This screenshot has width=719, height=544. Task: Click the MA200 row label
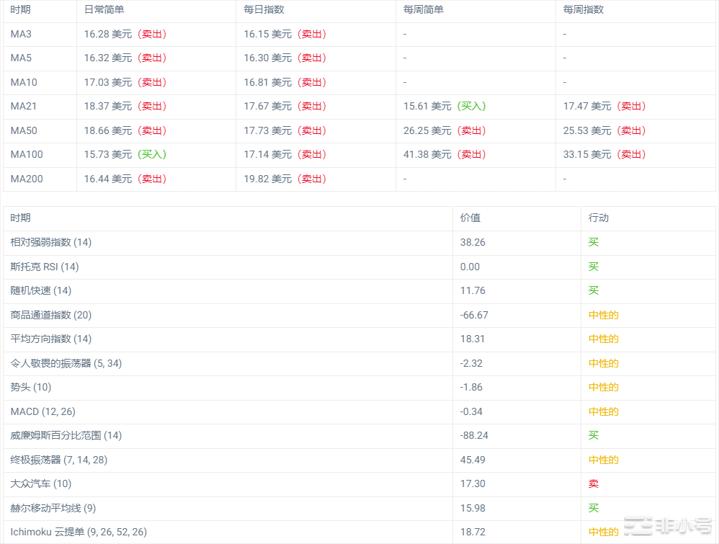(27, 179)
